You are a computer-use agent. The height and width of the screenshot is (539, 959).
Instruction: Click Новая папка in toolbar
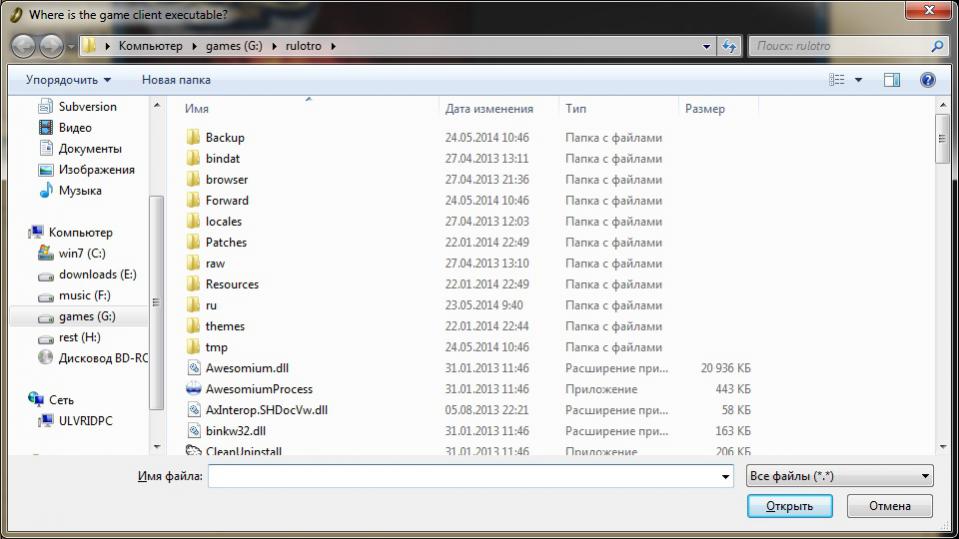coord(176,80)
